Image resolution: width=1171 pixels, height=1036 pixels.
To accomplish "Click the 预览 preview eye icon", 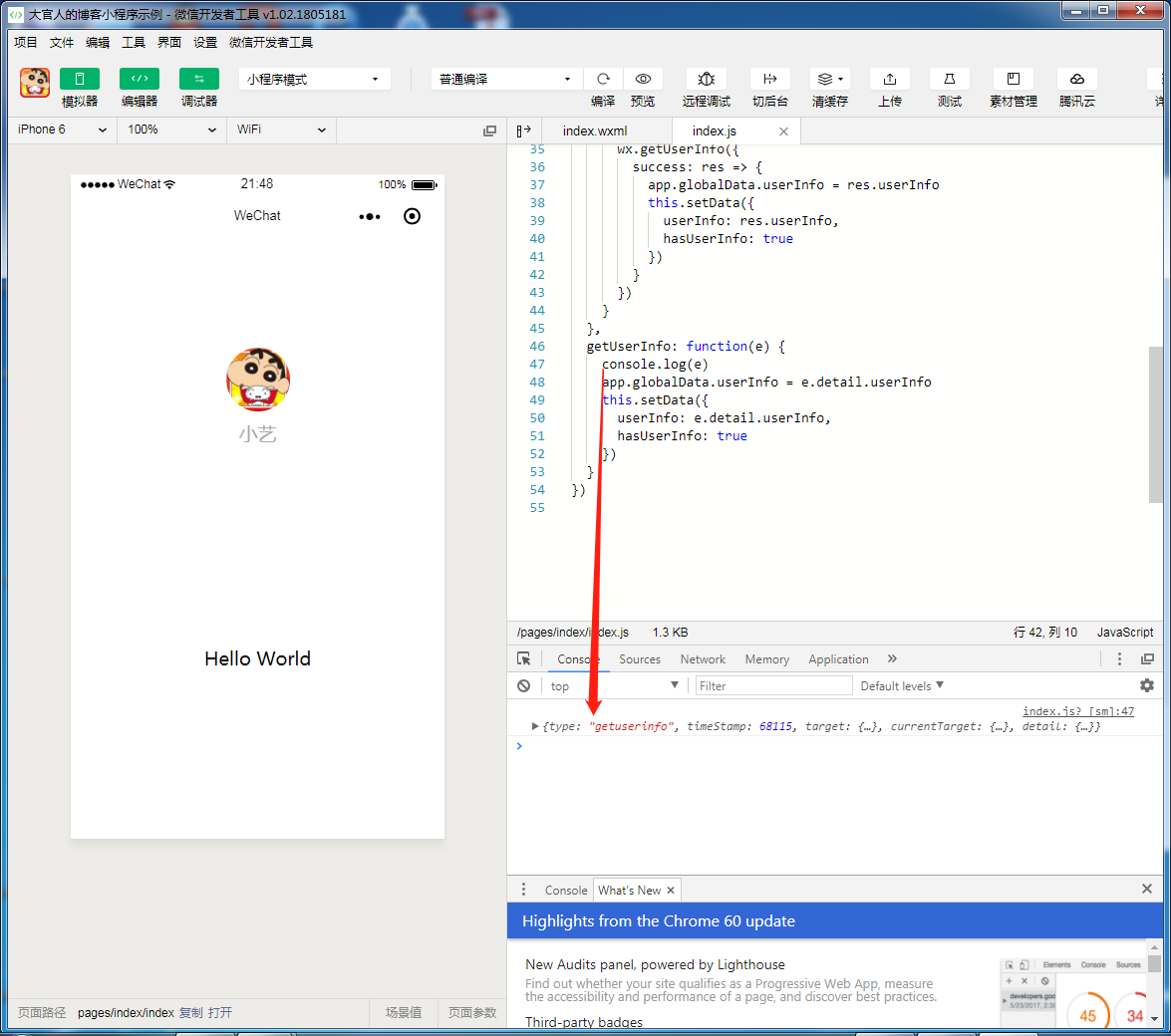I will click(643, 79).
